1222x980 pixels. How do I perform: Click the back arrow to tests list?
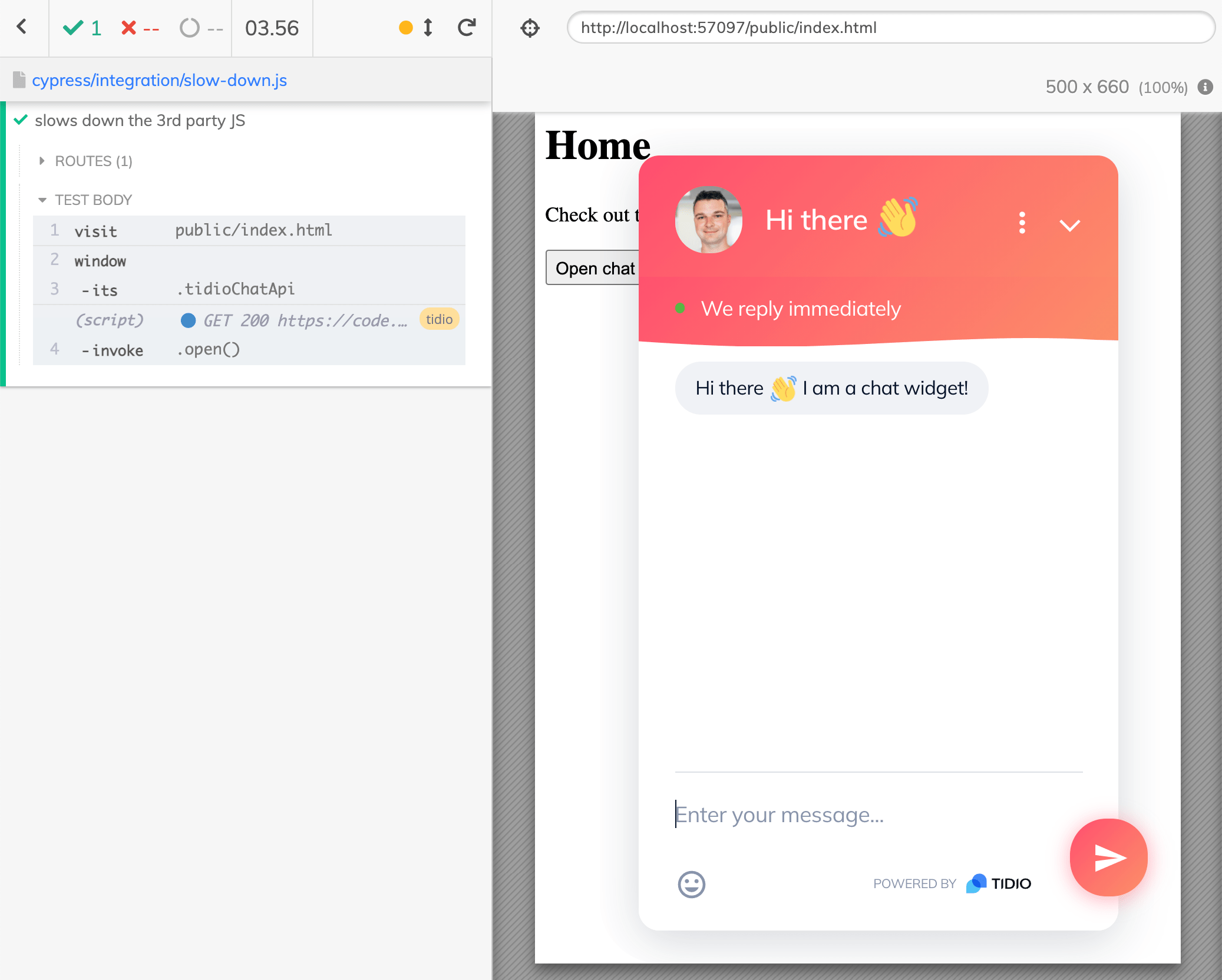22,27
